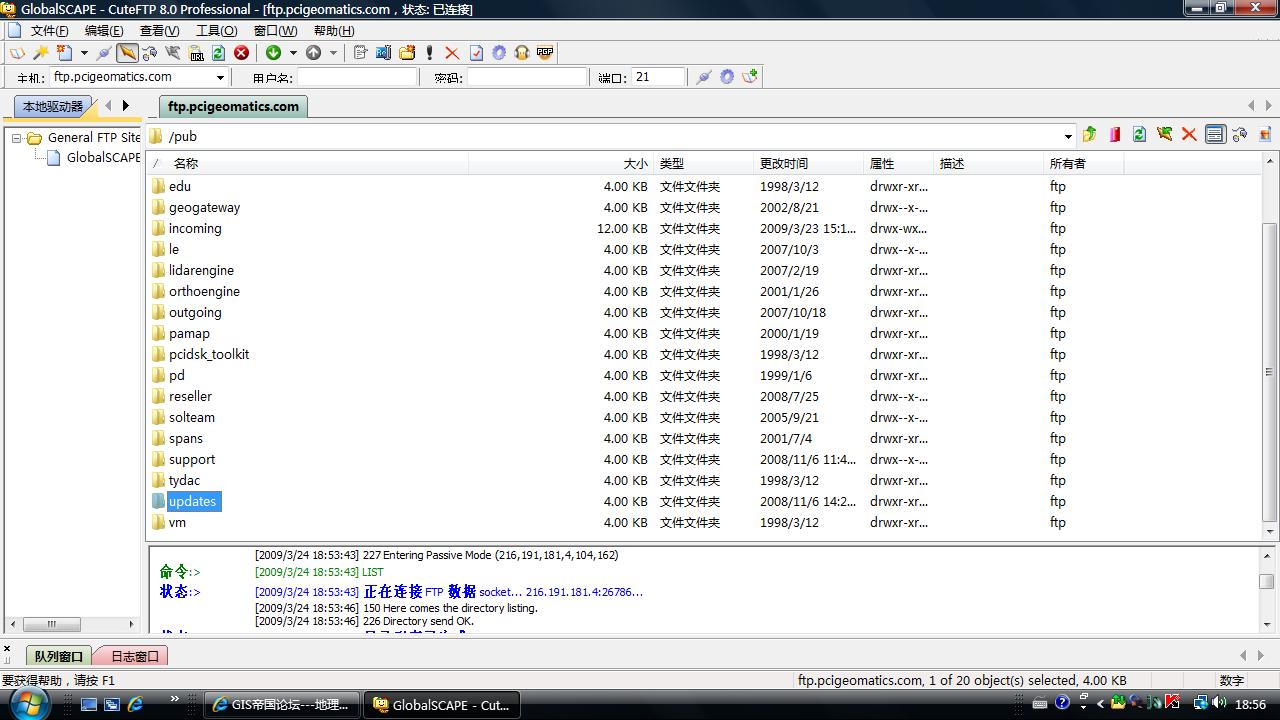
Task: Open the 帮助(H) menu
Action: pyautogui.click(x=334, y=31)
